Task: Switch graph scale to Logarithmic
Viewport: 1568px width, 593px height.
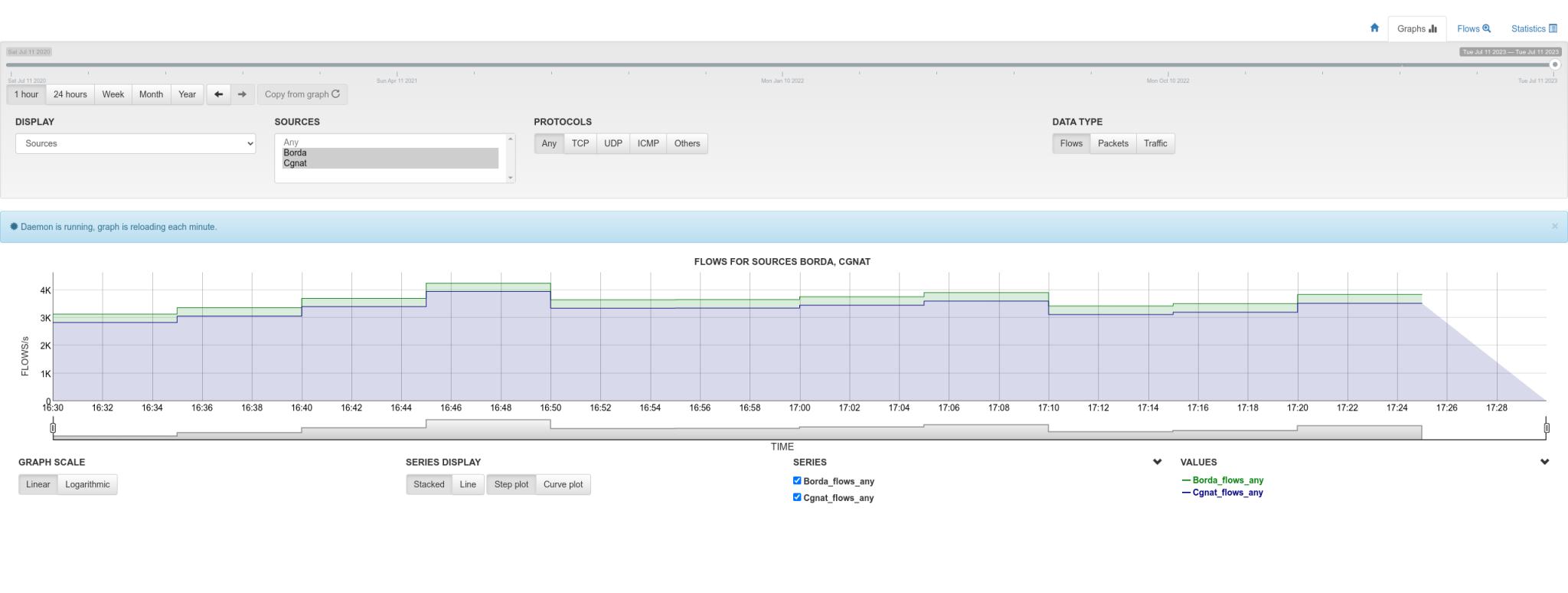Action: coord(87,484)
